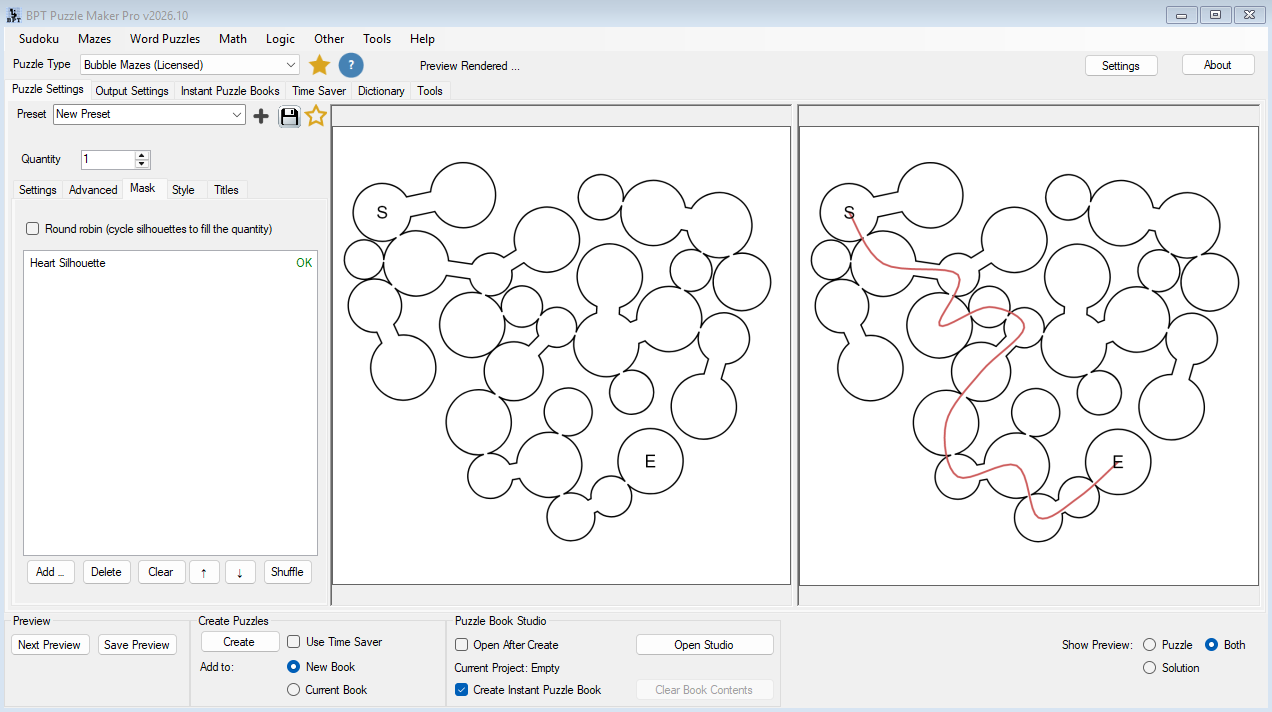The image size is (1272, 712).
Task: Open the Time Saver tab
Action: point(319,91)
